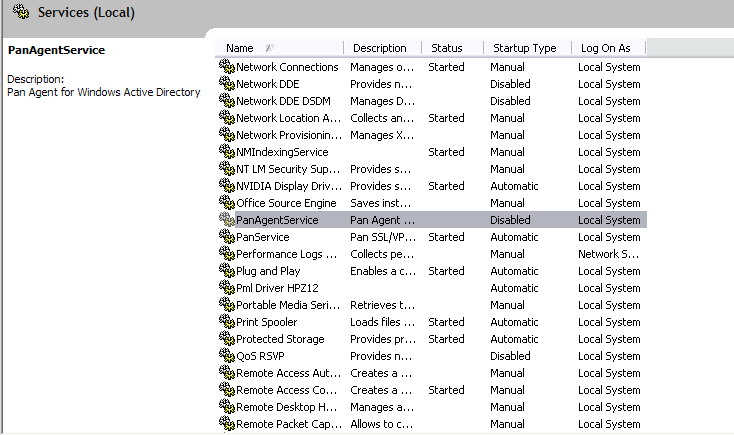Viewport: 734px width, 435px height.
Task: Select the NMIndexingService entry
Action: [x=282, y=152]
